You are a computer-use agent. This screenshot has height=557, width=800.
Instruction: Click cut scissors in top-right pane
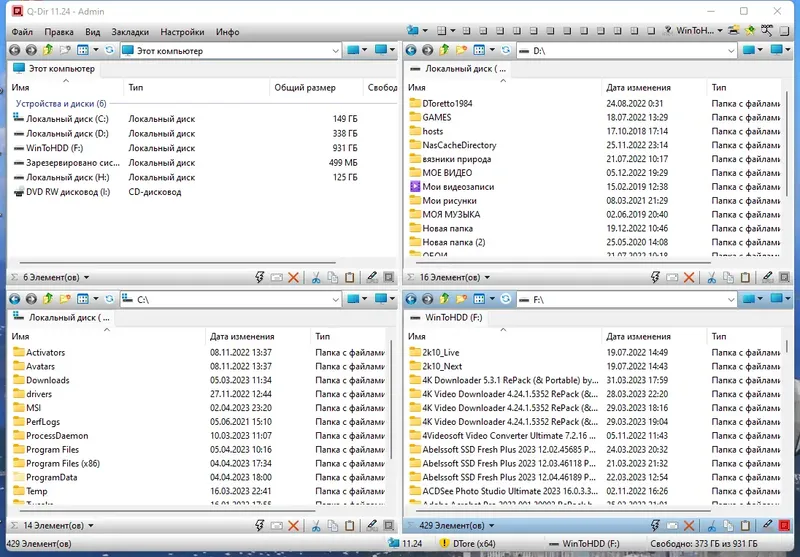[711, 277]
